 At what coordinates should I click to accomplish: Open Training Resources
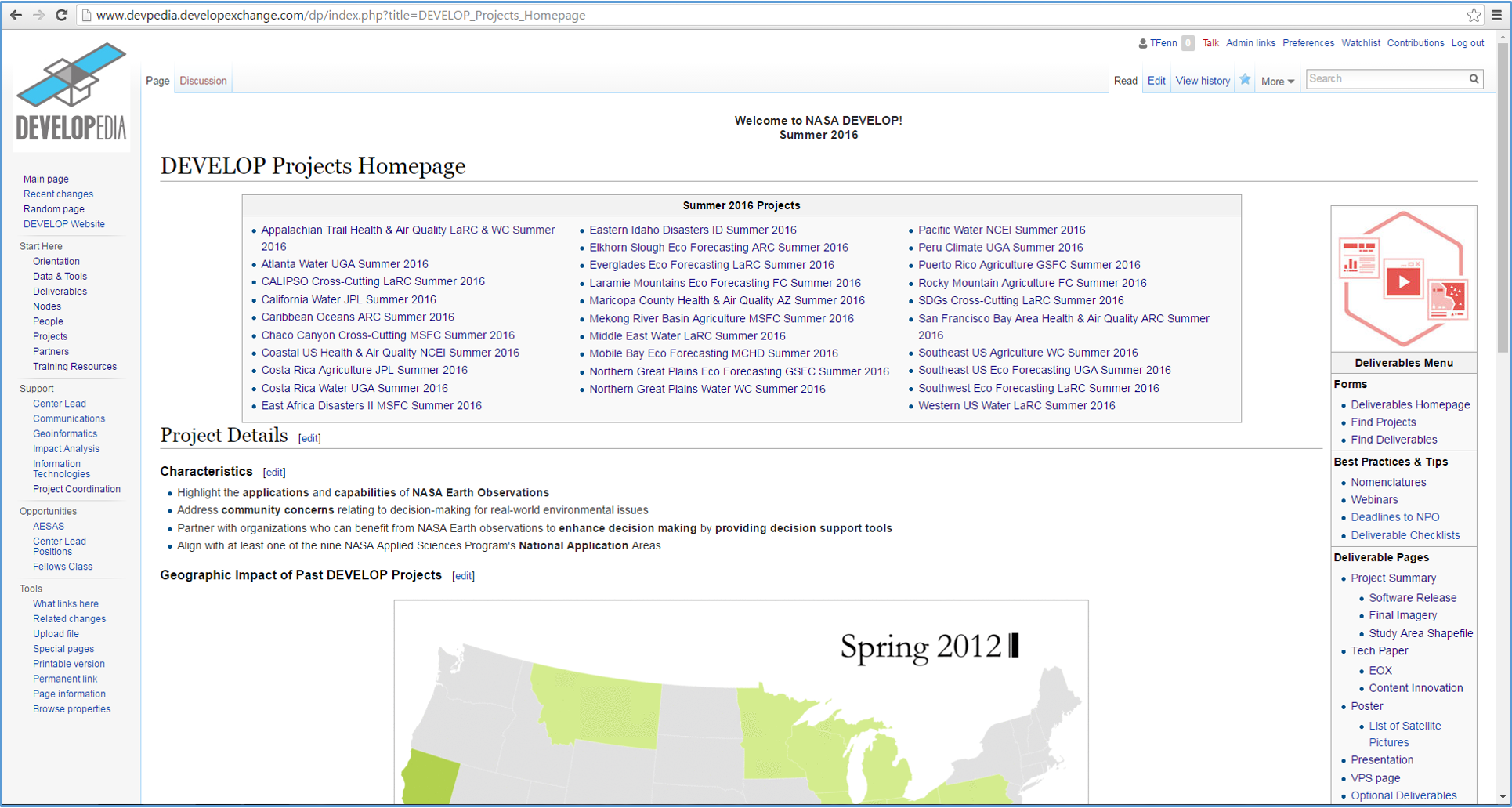[74, 367]
